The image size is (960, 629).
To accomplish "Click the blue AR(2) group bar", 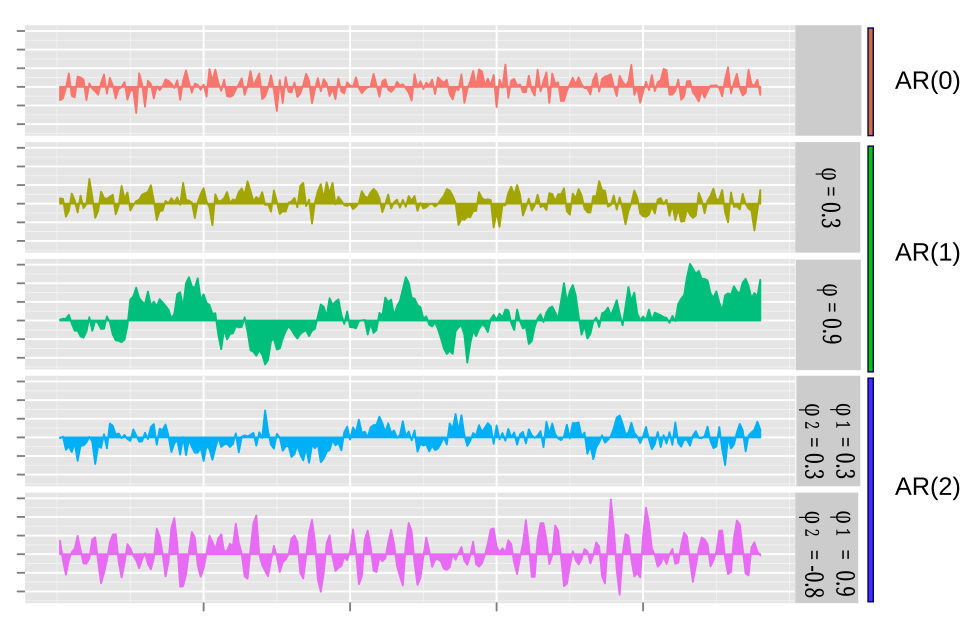I will click(871, 490).
